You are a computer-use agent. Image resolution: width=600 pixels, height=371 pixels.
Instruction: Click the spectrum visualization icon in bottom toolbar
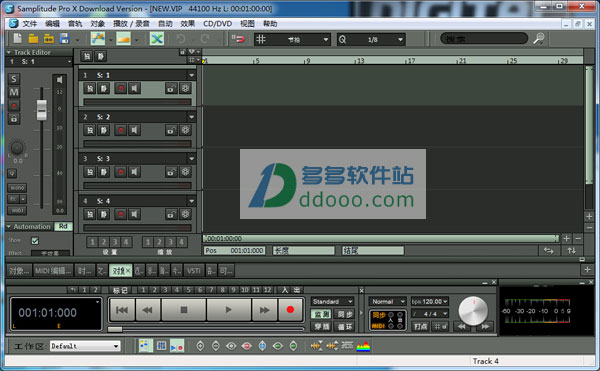[363, 346]
